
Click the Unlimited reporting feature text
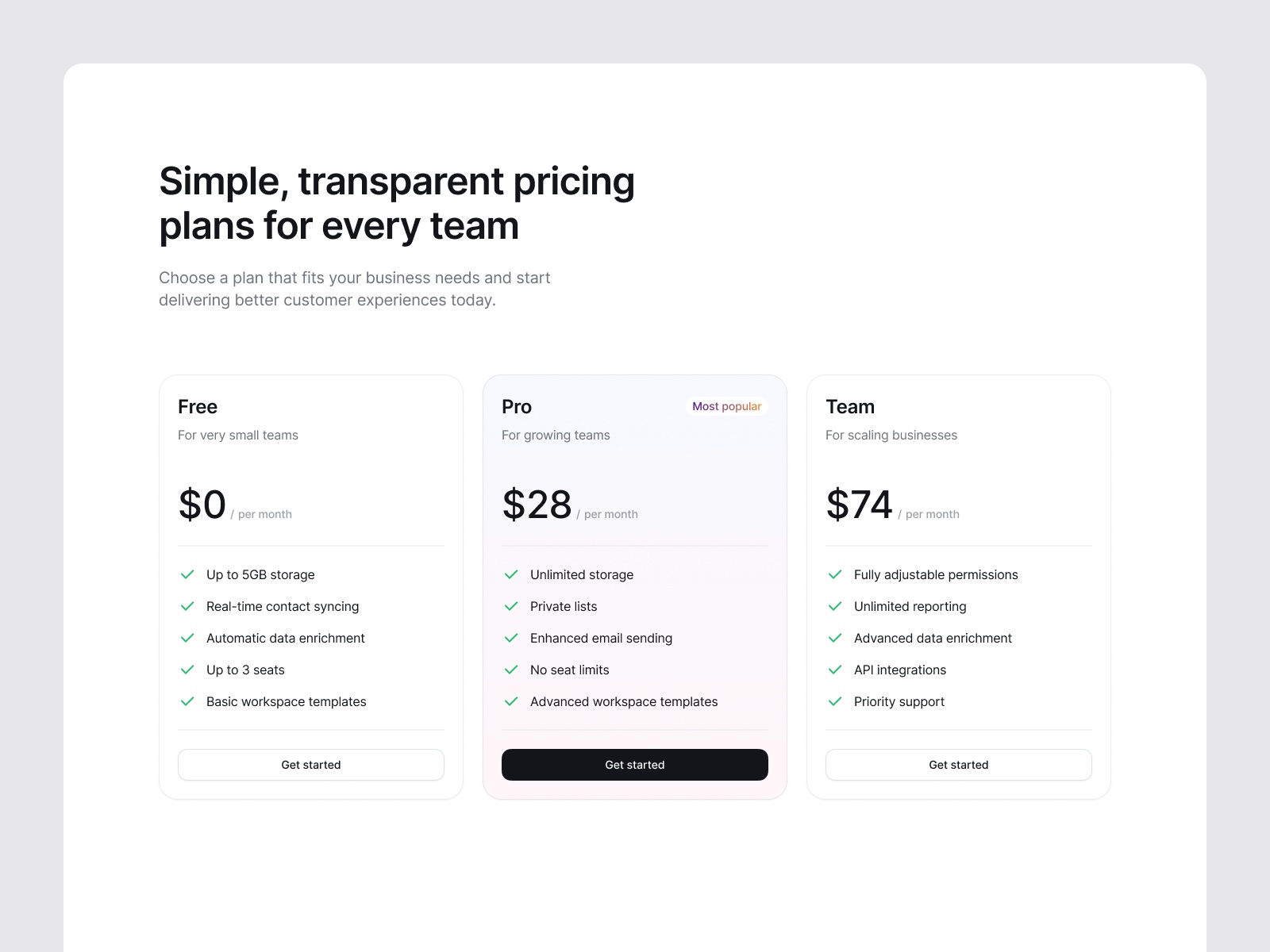910,606
